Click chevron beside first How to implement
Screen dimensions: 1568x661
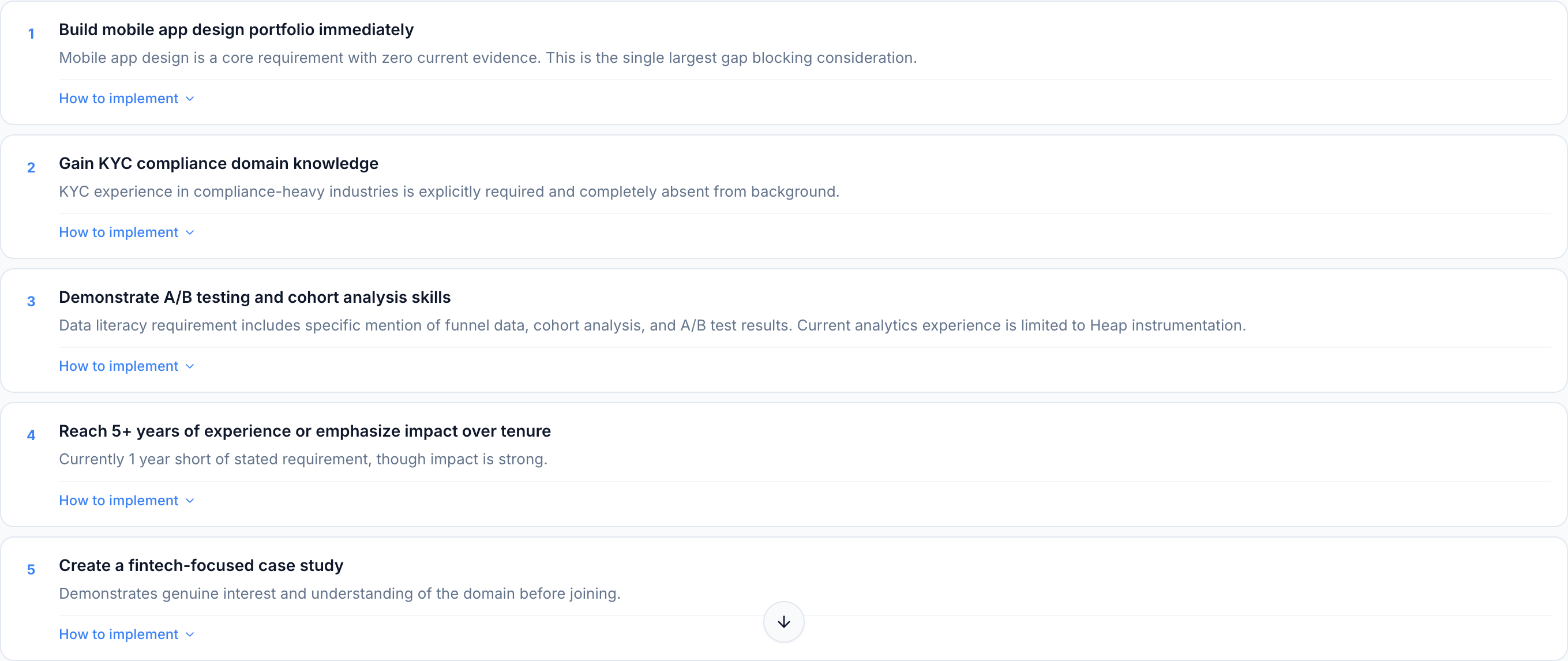[190, 99]
